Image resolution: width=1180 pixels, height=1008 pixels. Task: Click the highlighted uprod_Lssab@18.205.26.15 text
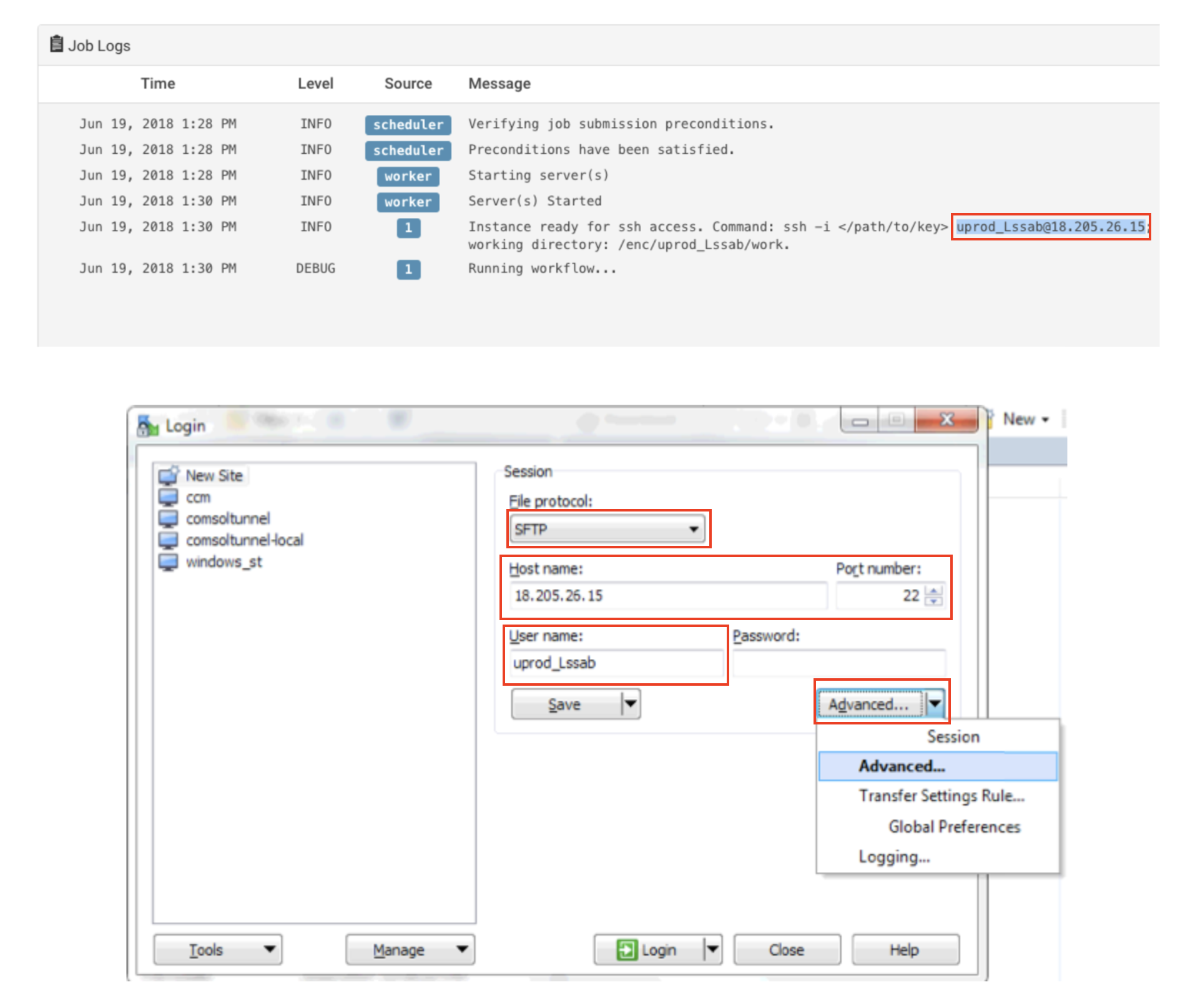pos(1051,227)
